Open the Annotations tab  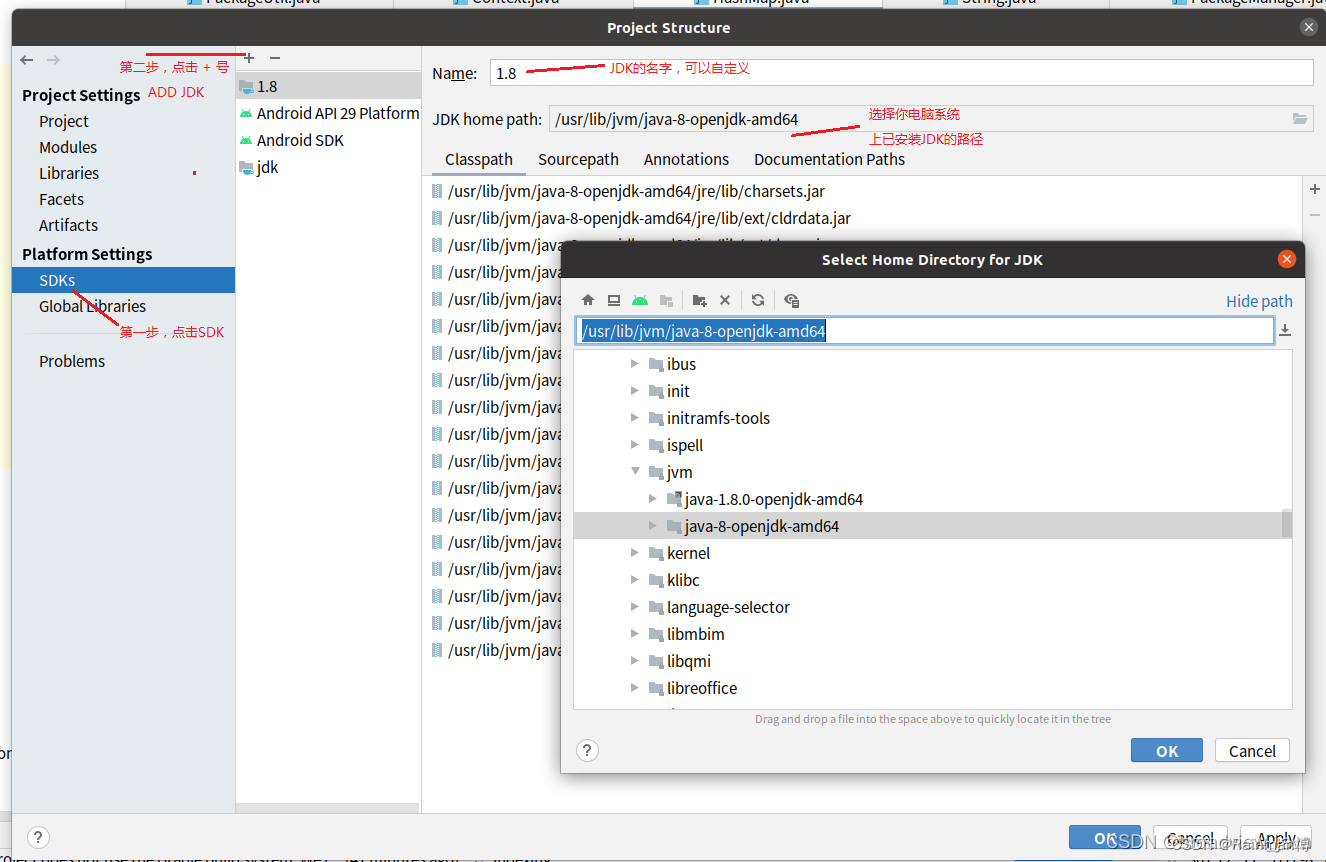686,159
